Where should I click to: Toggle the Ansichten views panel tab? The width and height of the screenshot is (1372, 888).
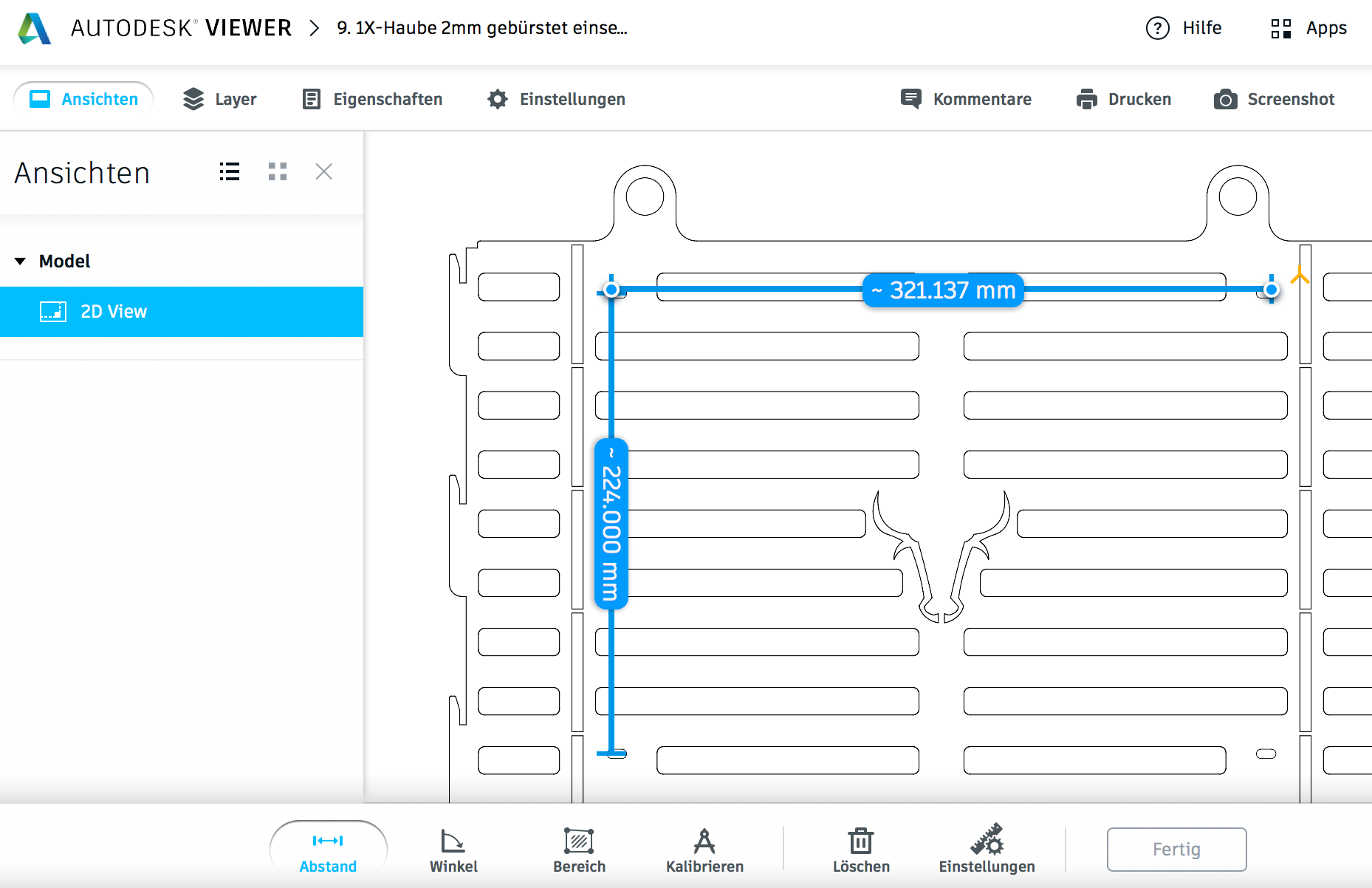83,99
